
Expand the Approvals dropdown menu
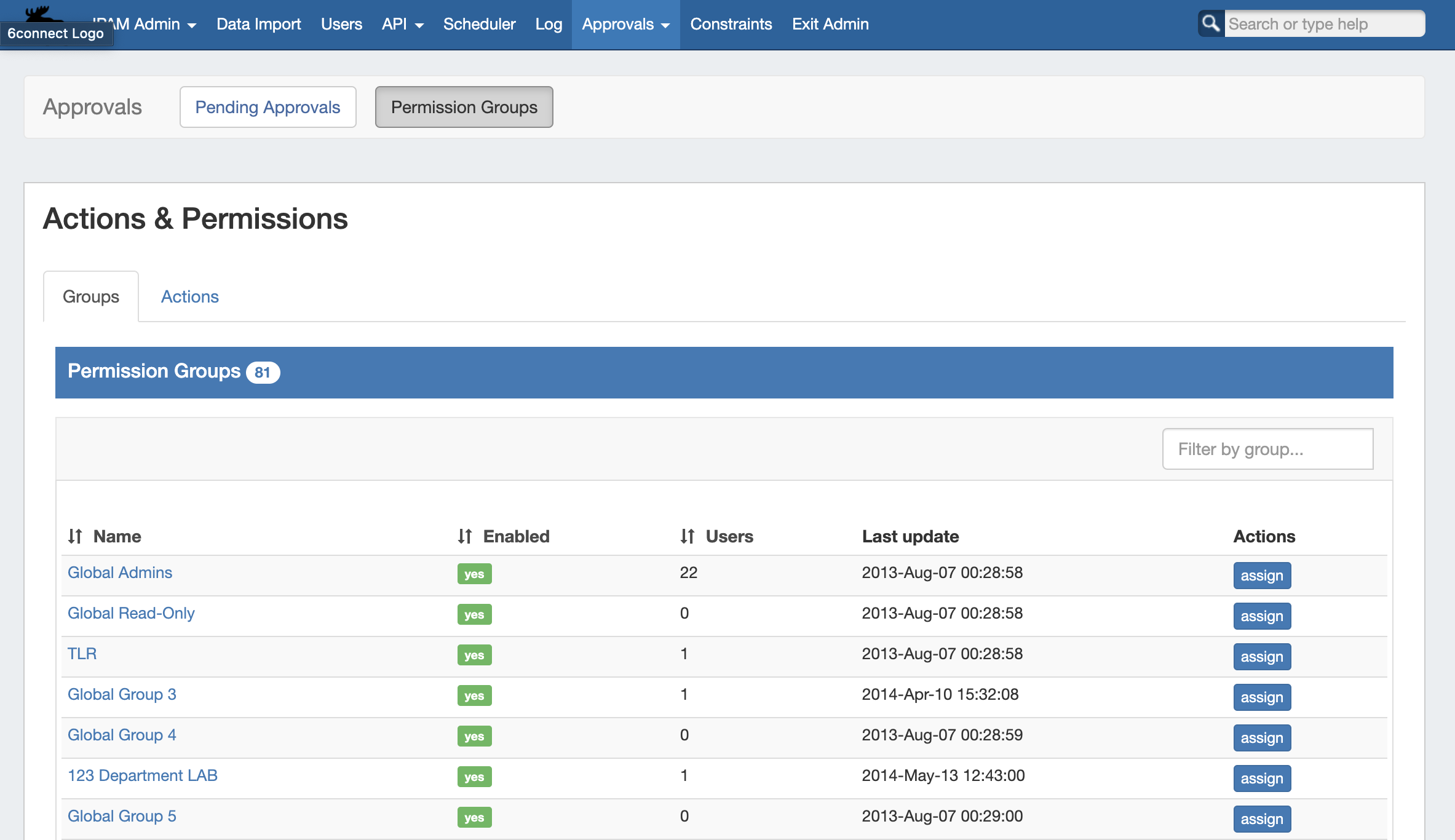[x=625, y=25]
